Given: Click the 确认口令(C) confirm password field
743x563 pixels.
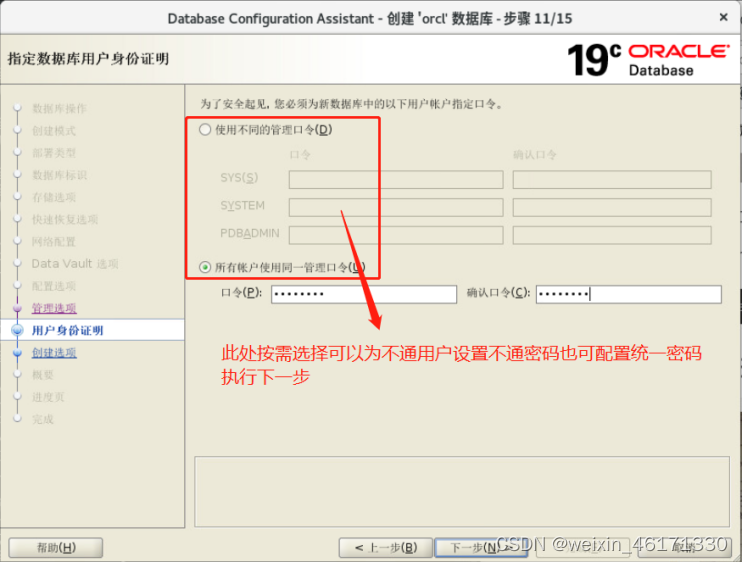Looking at the screenshot, I should click(629, 294).
